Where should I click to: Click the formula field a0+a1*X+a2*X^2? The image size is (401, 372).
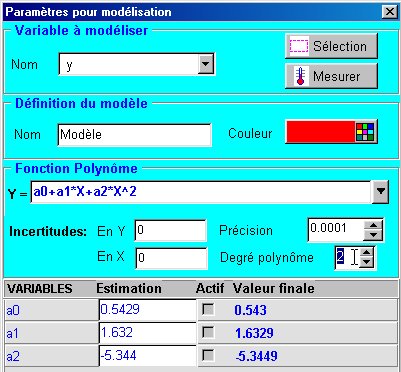point(201,192)
